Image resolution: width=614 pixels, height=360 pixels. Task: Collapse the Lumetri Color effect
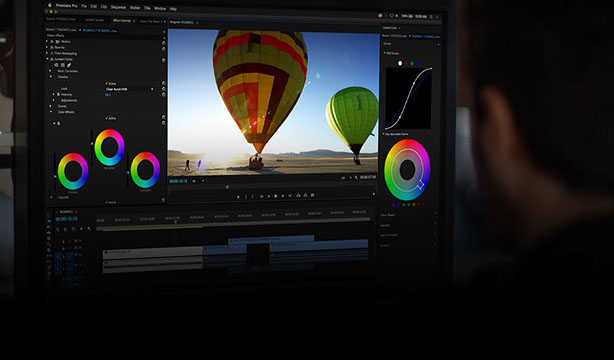[48, 59]
